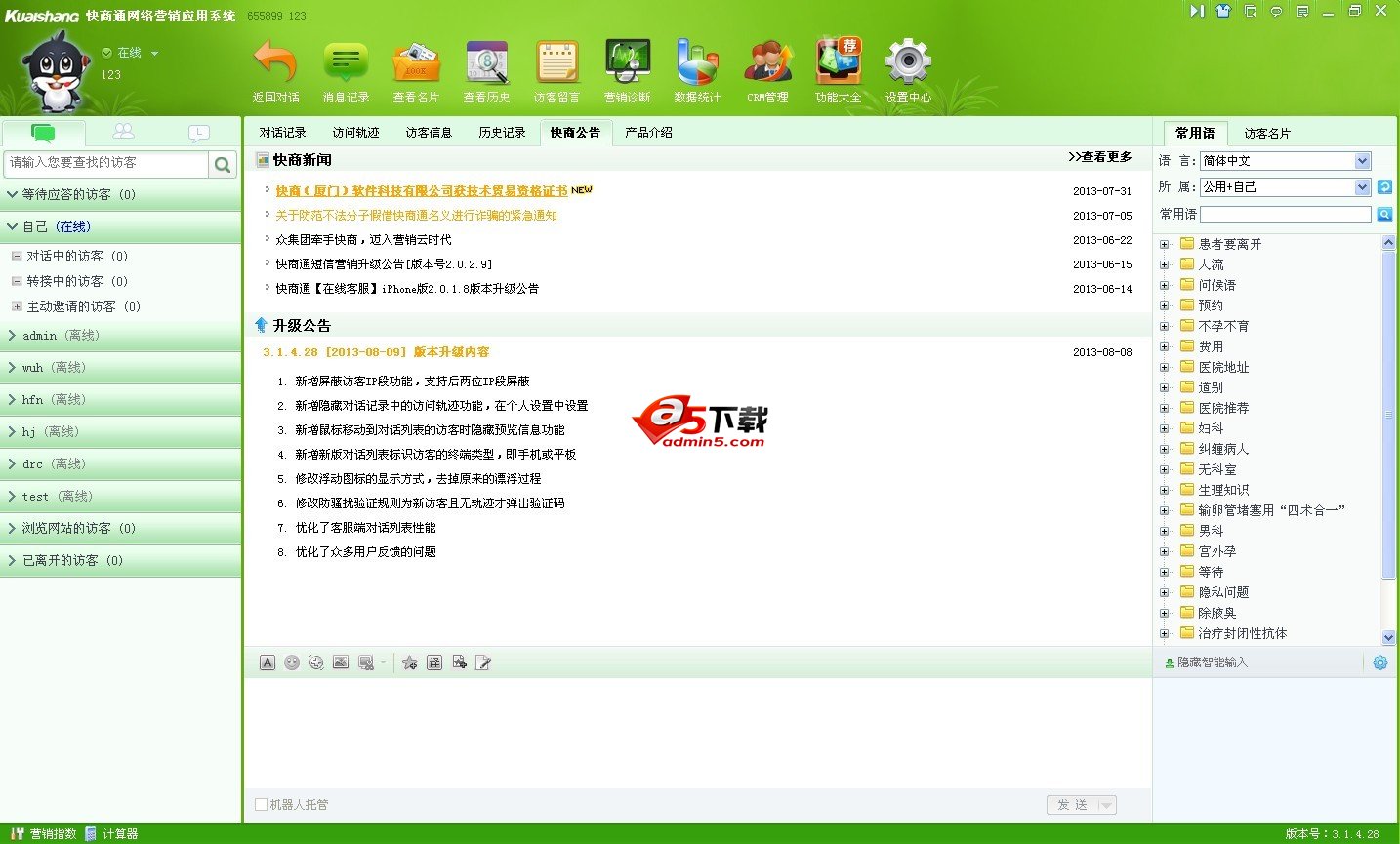This screenshot has height=844, width=1400.
Task: Expand the 人流 common phrase node
Action: point(1163,263)
